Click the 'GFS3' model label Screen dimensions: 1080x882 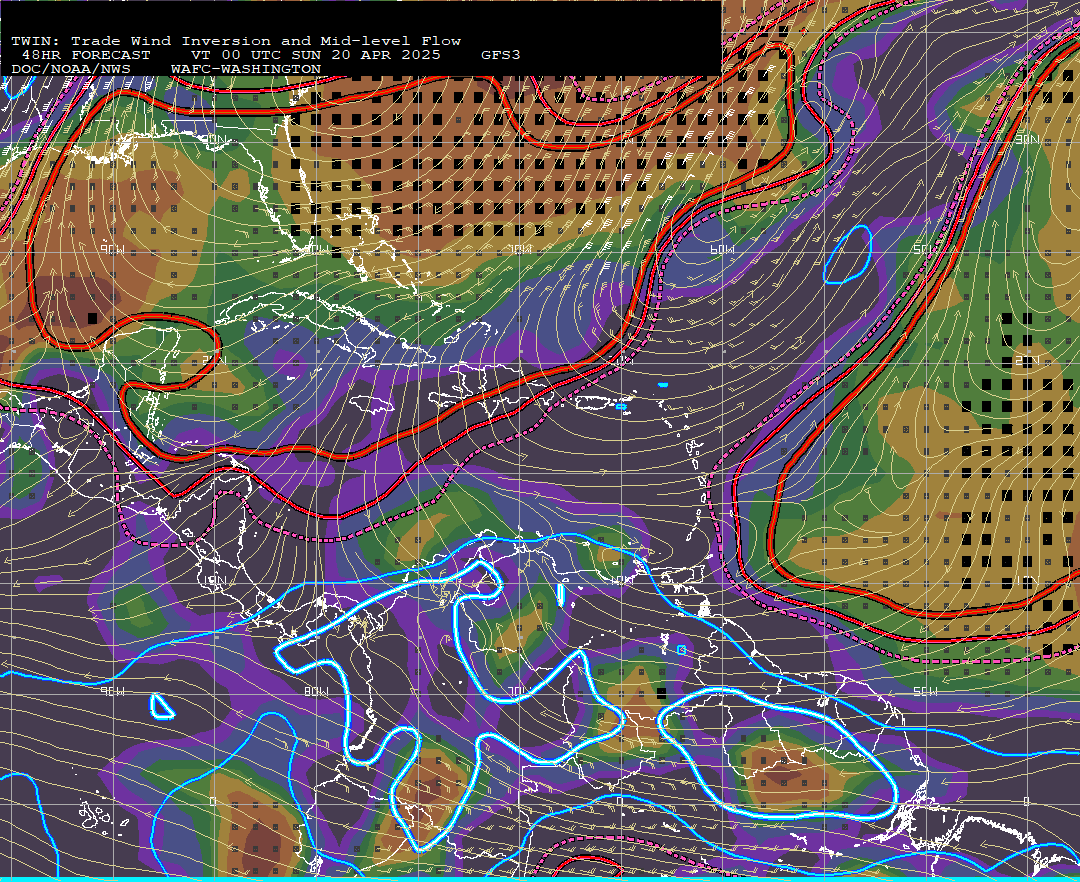[501, 55]
